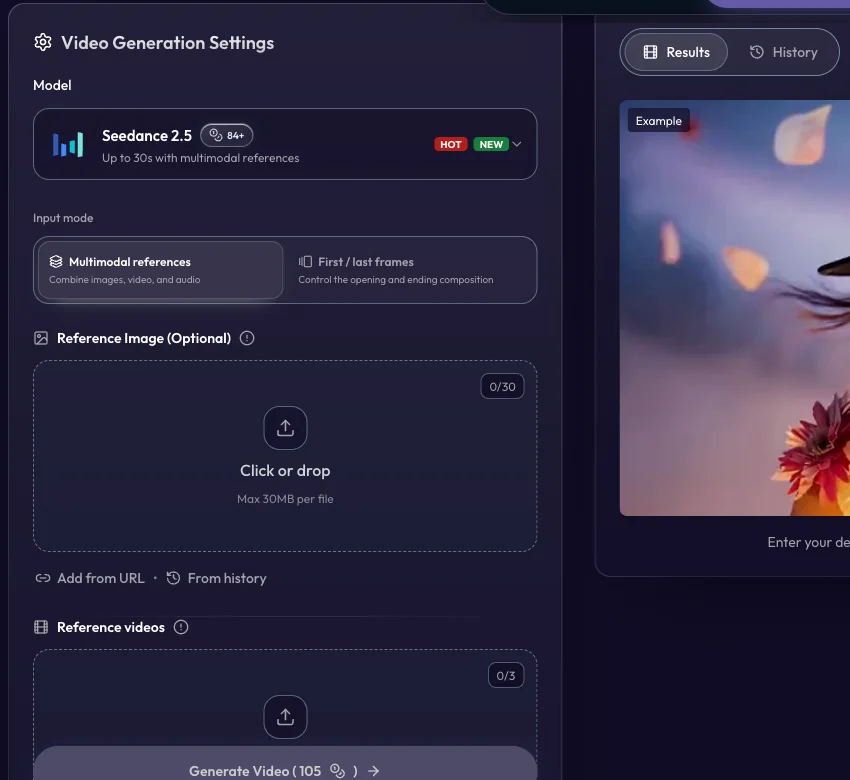Click the link chain icon beside Add from URL

click(43, 578)
